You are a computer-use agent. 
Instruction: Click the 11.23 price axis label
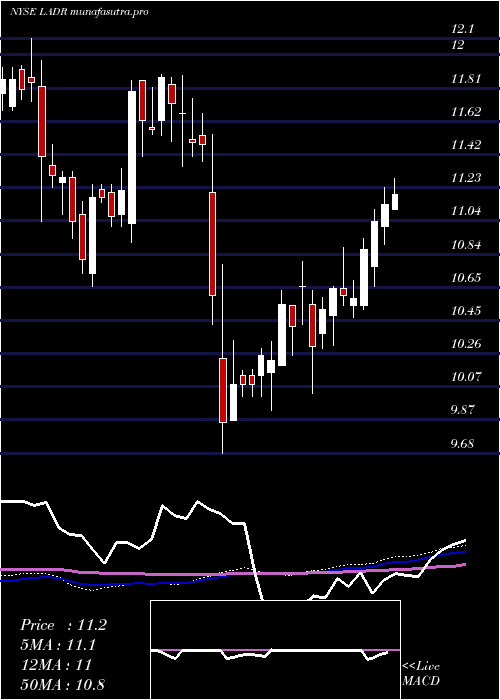[x=466, y=178]
